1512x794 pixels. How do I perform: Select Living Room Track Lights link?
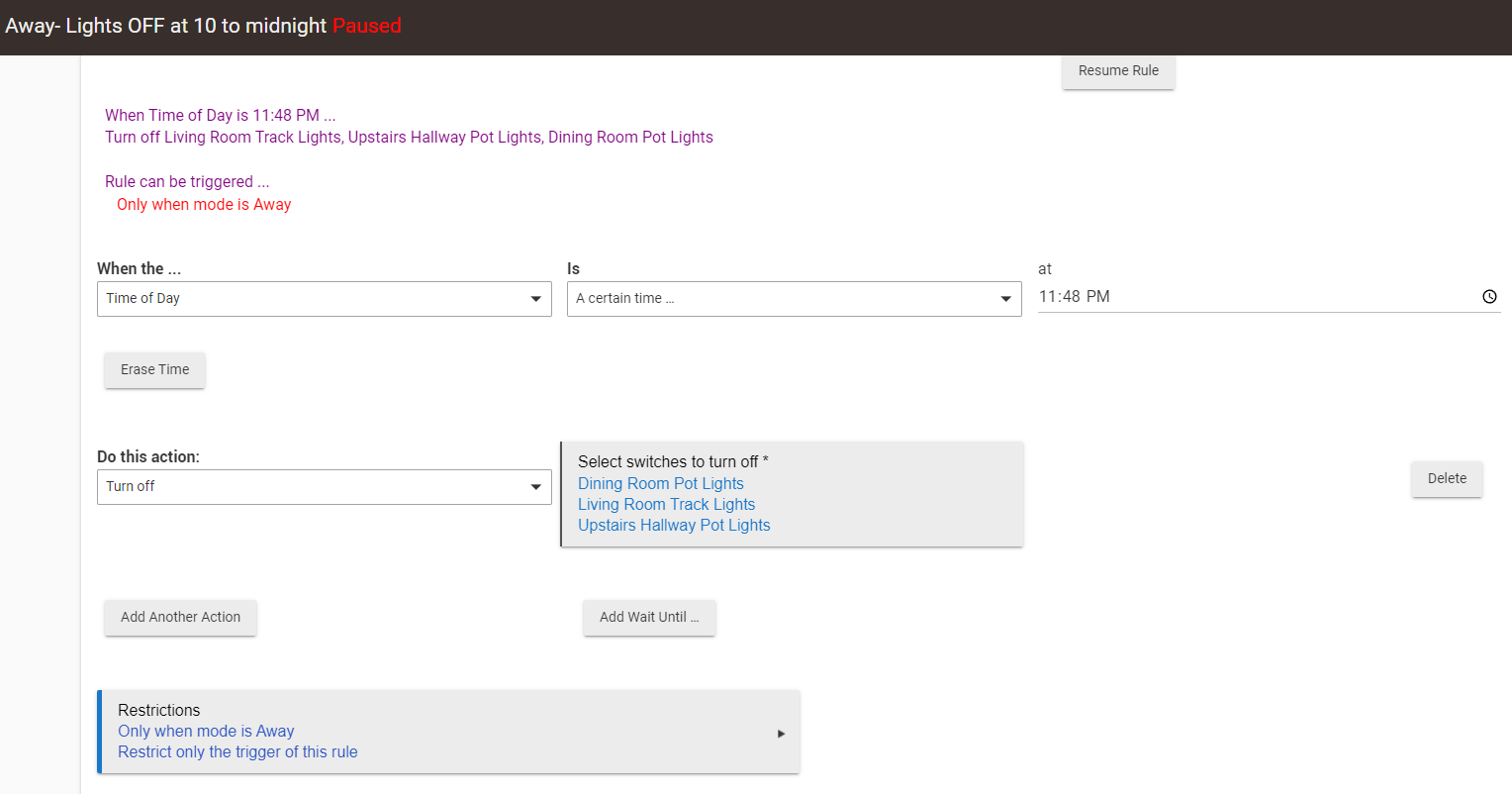[666, 505]
